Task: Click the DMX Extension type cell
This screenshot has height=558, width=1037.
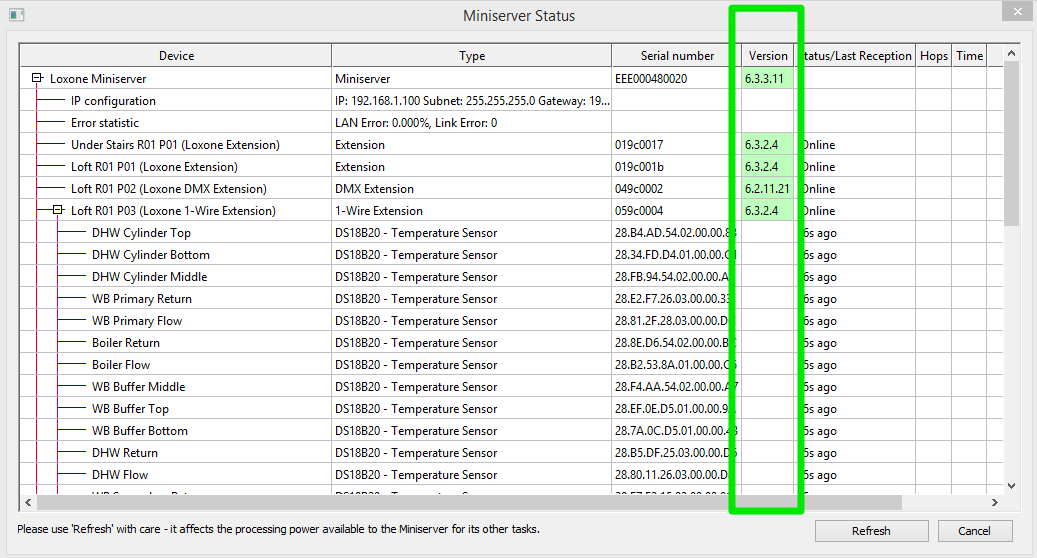Action: [472, 188]
